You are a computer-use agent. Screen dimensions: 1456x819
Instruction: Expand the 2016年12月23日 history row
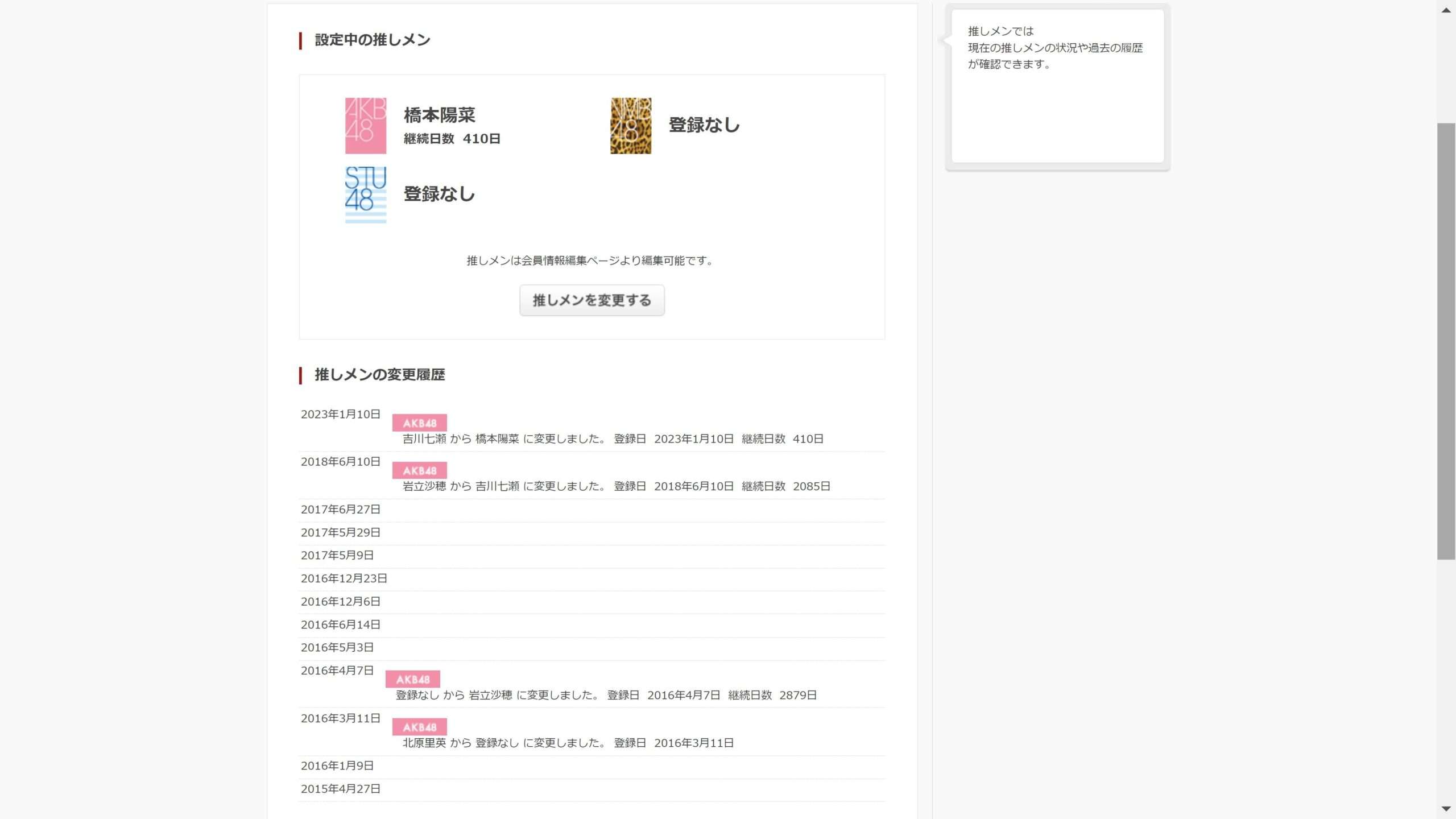pyautogui.click(x=344, y=578)
